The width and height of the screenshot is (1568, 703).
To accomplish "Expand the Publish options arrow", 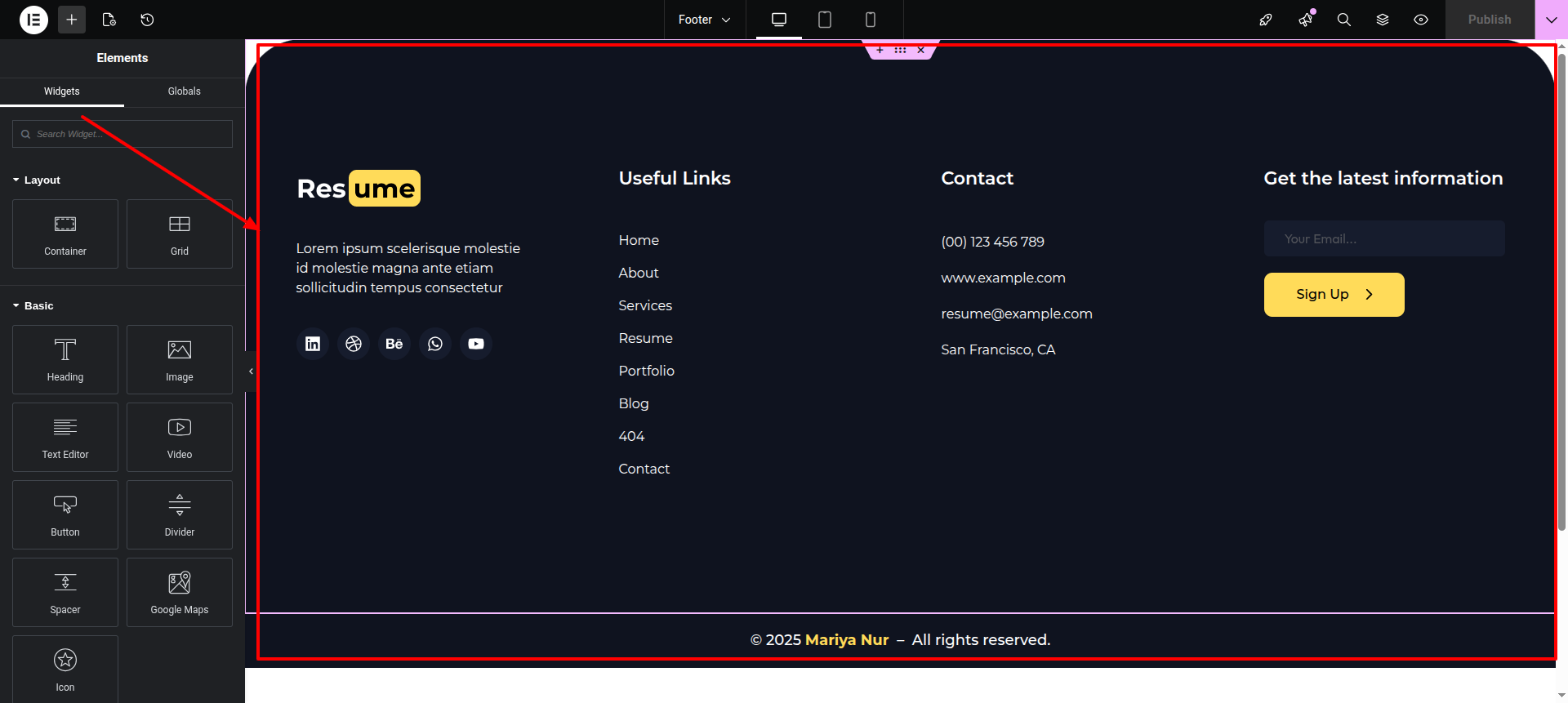I will tap(1551, 20).
